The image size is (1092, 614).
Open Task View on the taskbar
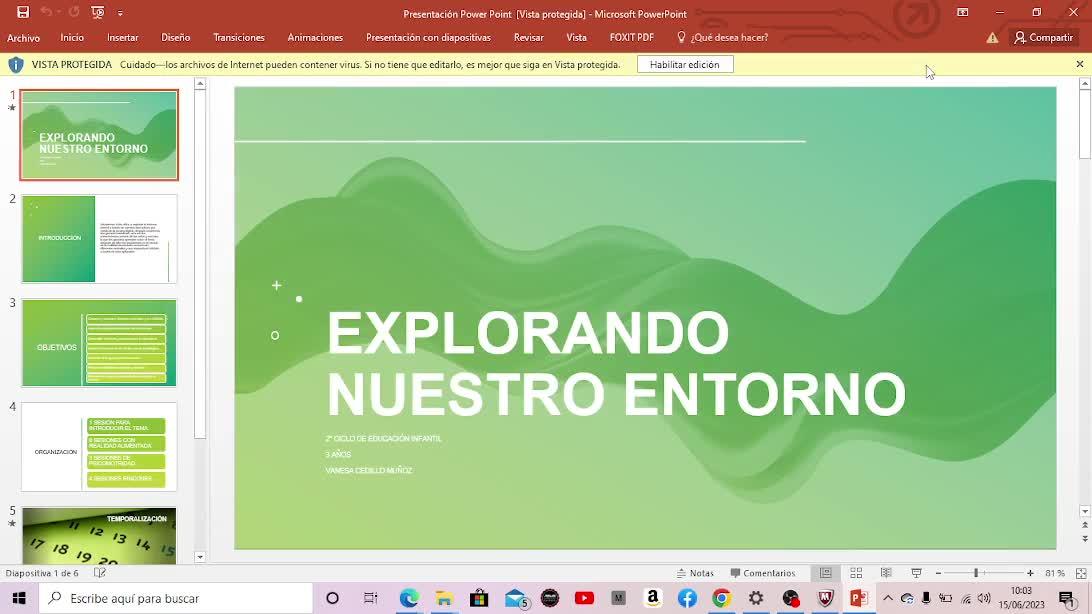[x=370, y=598]
